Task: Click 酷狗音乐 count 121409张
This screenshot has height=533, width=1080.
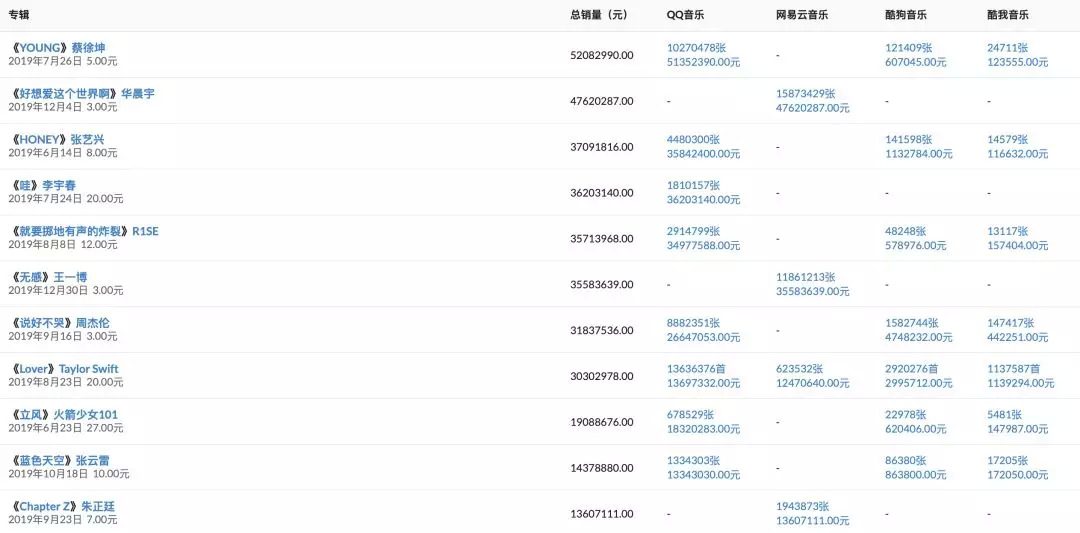Action: pos(908,48)
